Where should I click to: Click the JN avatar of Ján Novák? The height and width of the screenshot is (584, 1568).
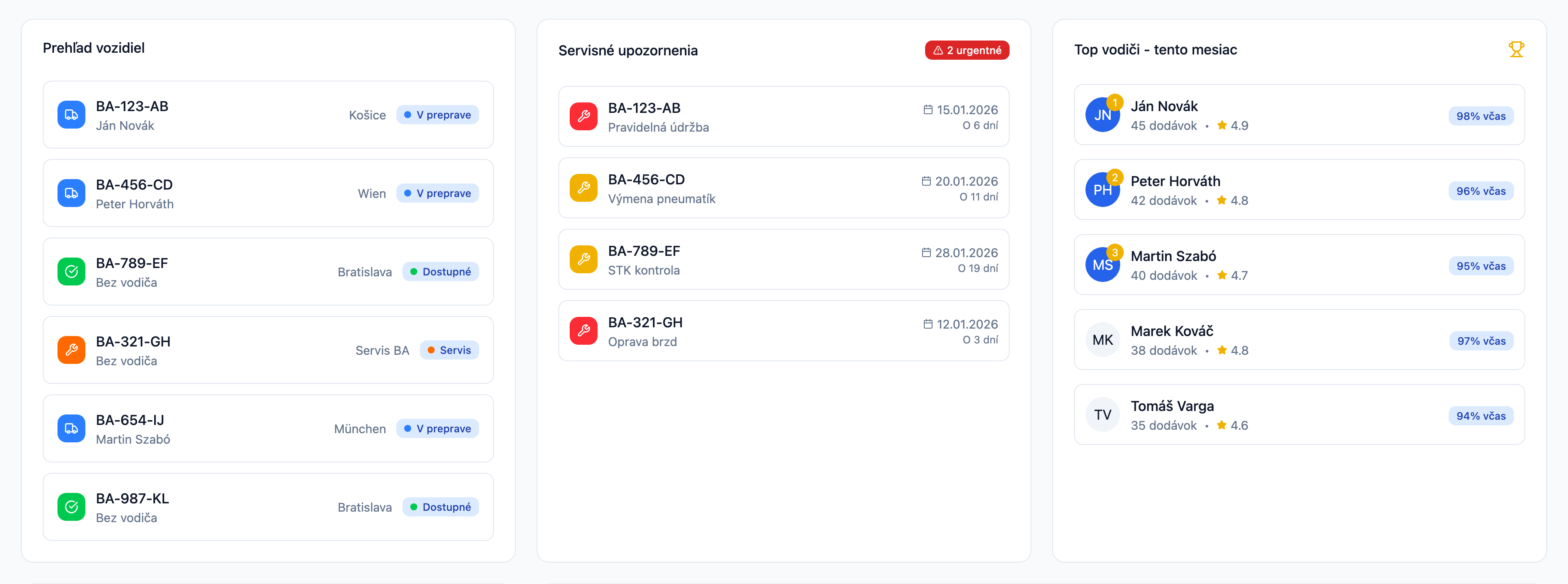tap(1102, 115)
